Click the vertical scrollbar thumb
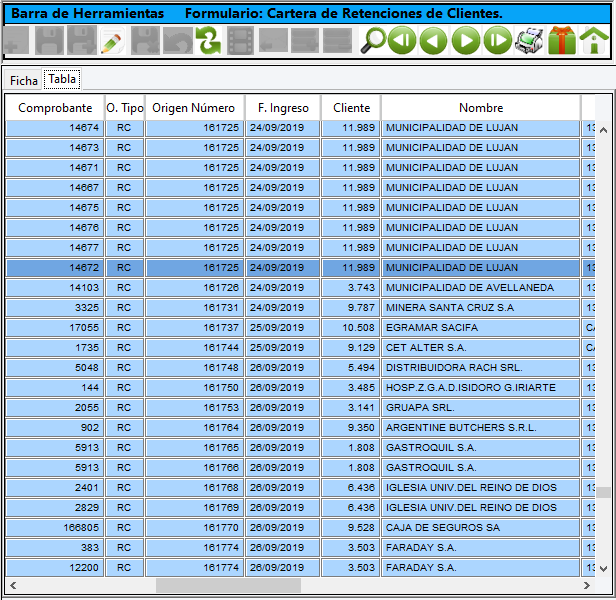This screenshot has height=600, width=616. pyautogui.click(x=603, y=492)
